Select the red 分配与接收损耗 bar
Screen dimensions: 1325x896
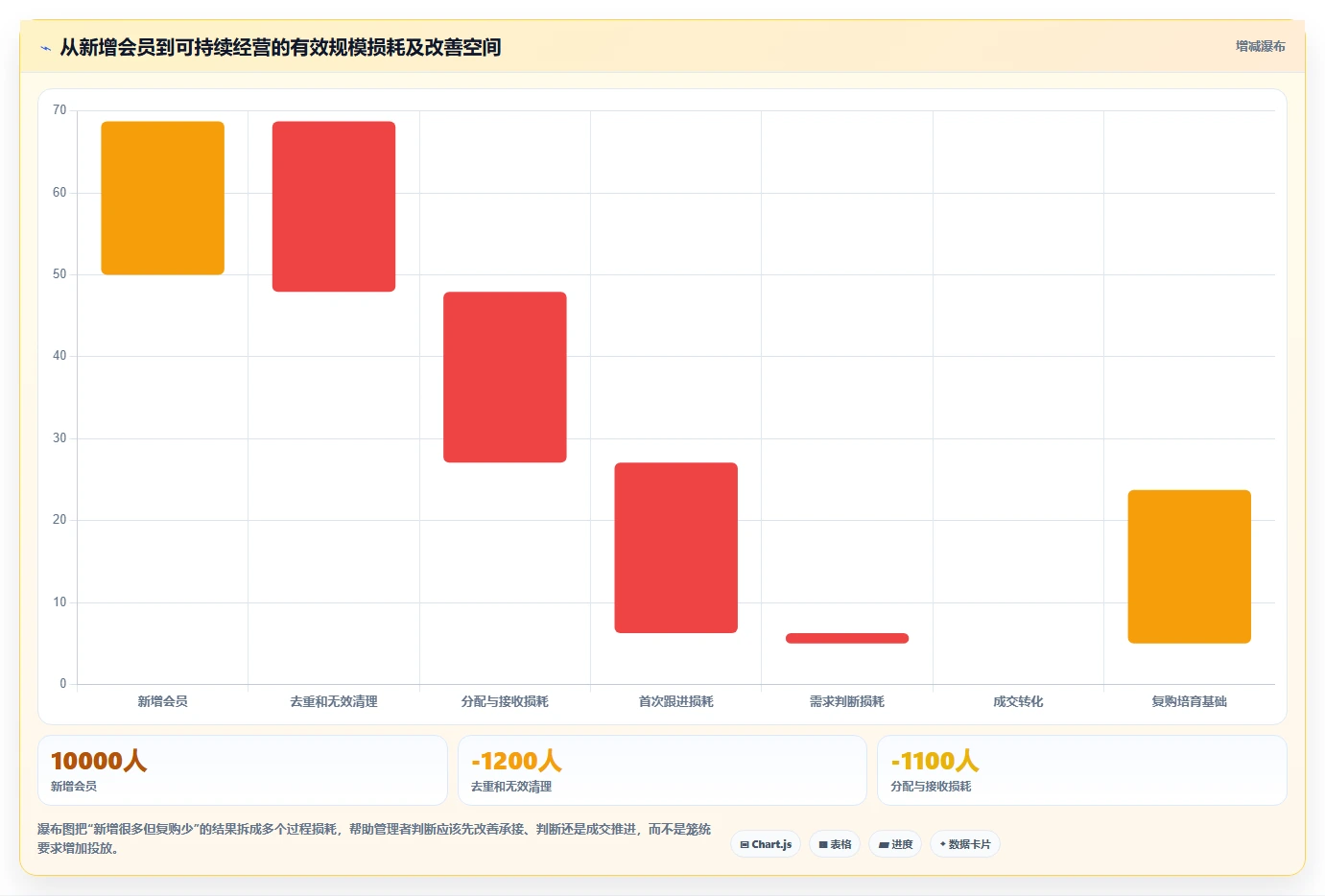click(505, 377)
